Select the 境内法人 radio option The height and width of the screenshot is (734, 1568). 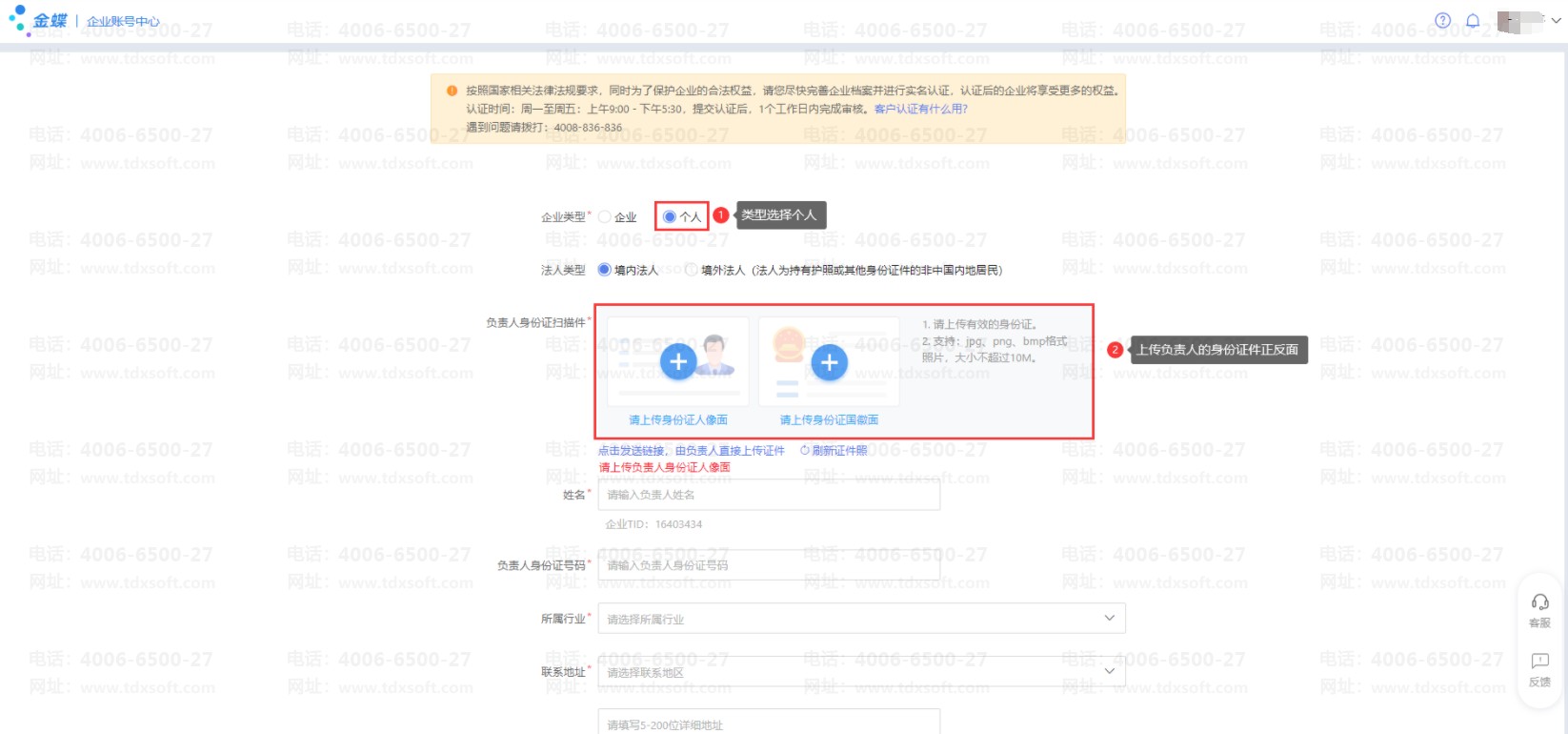coord(605,270)
